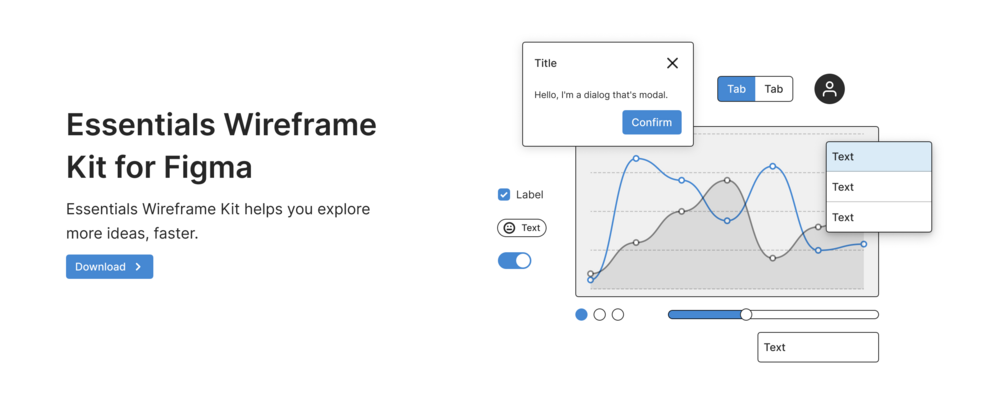The image size is (1005, 408).
Task: Close the modal dialog with X icon
Action: tap(672, 63)
